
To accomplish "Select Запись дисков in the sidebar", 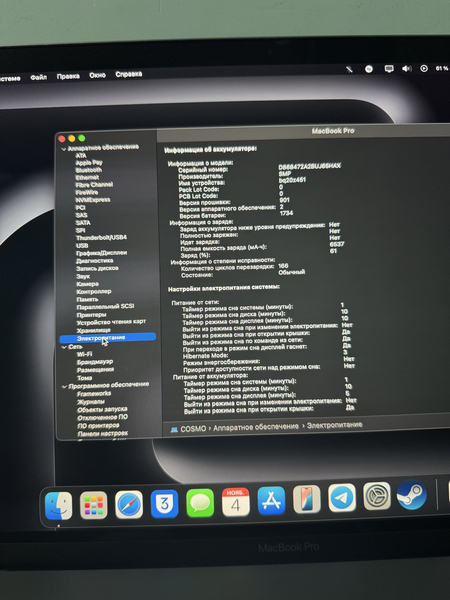I will click(97, 268).
